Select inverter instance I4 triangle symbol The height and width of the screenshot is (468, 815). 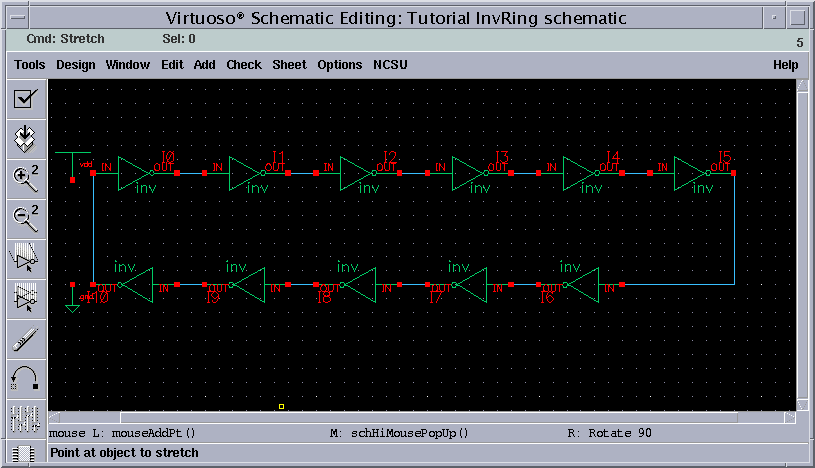click(580, 173)
